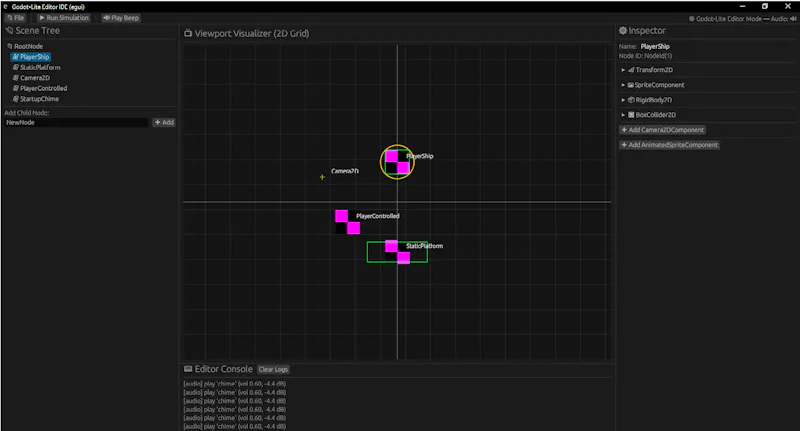
Task: Click the first audio chime log line
Action: pos(235,384)
